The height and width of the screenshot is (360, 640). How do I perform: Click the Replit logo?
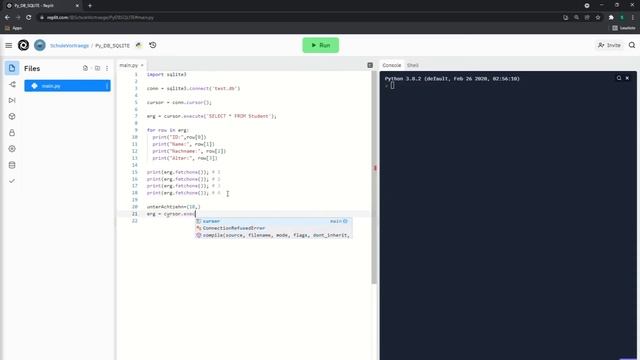(x=23, y=45)
